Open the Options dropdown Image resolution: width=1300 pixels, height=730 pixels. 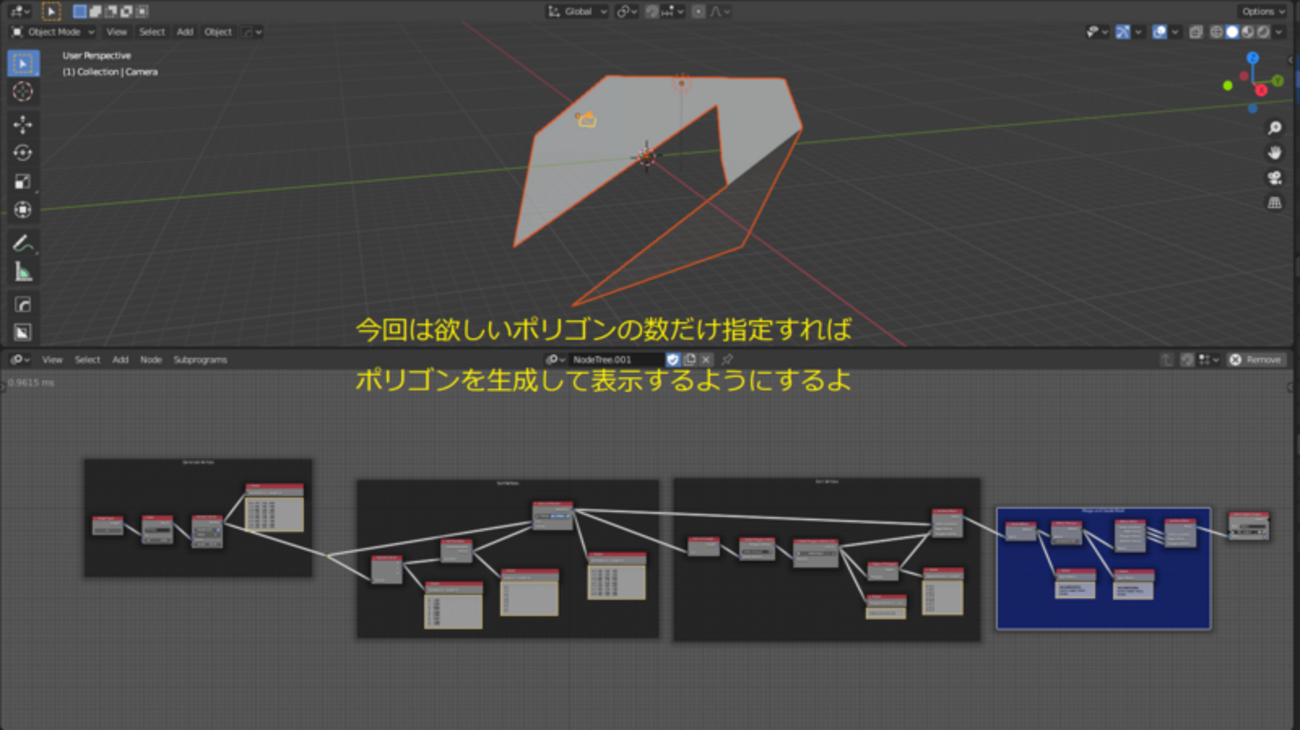coord(1264,12)
